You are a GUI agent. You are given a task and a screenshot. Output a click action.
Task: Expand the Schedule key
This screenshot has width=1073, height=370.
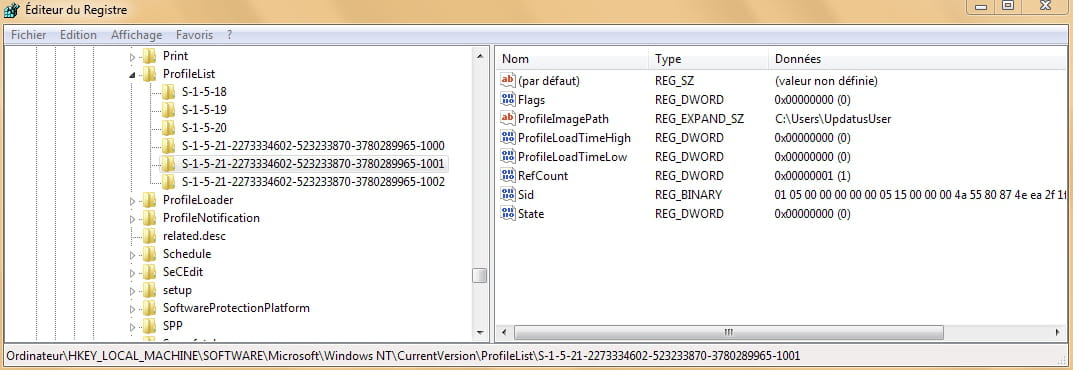click(x=133, y=254)
